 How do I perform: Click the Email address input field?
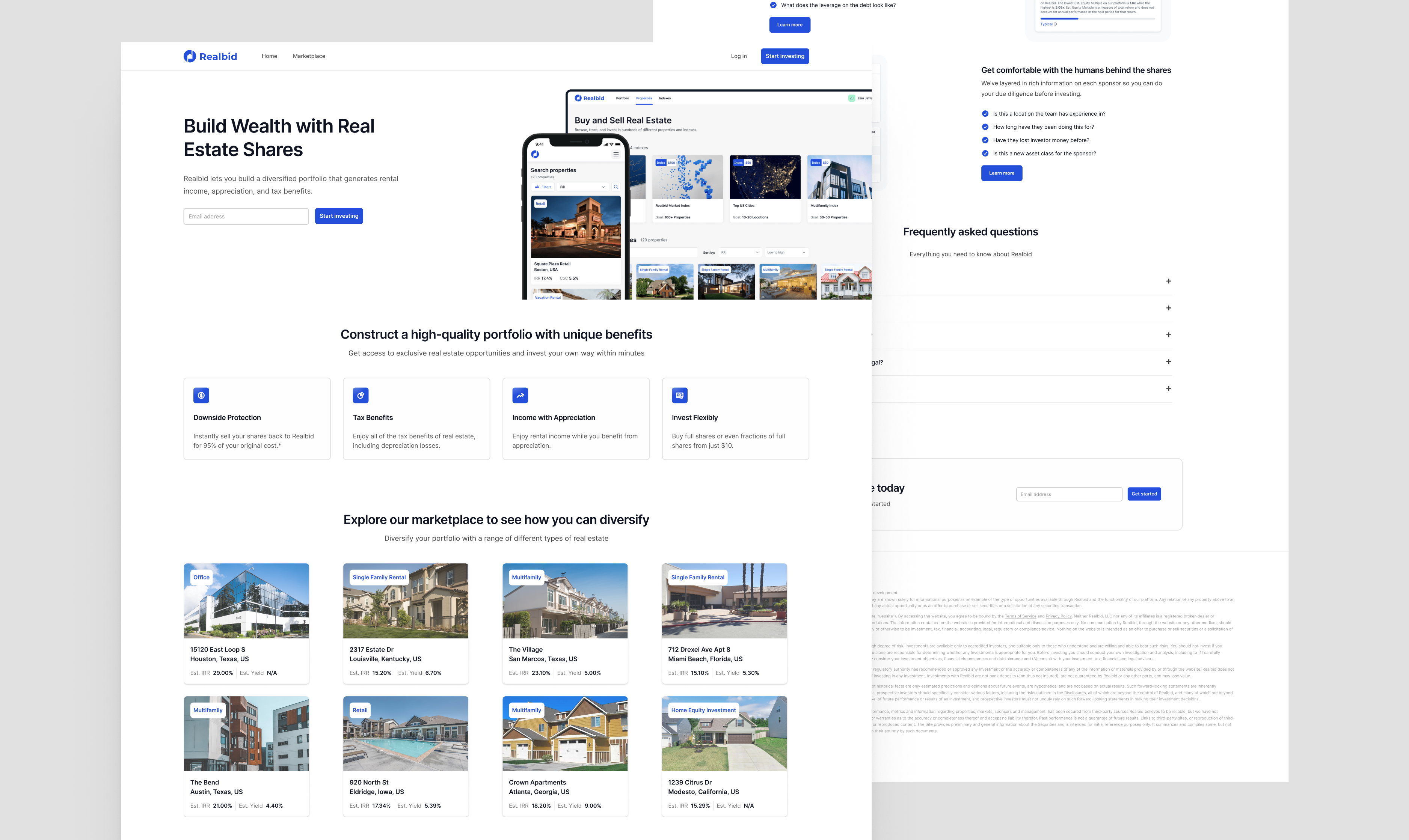[246, 216]
